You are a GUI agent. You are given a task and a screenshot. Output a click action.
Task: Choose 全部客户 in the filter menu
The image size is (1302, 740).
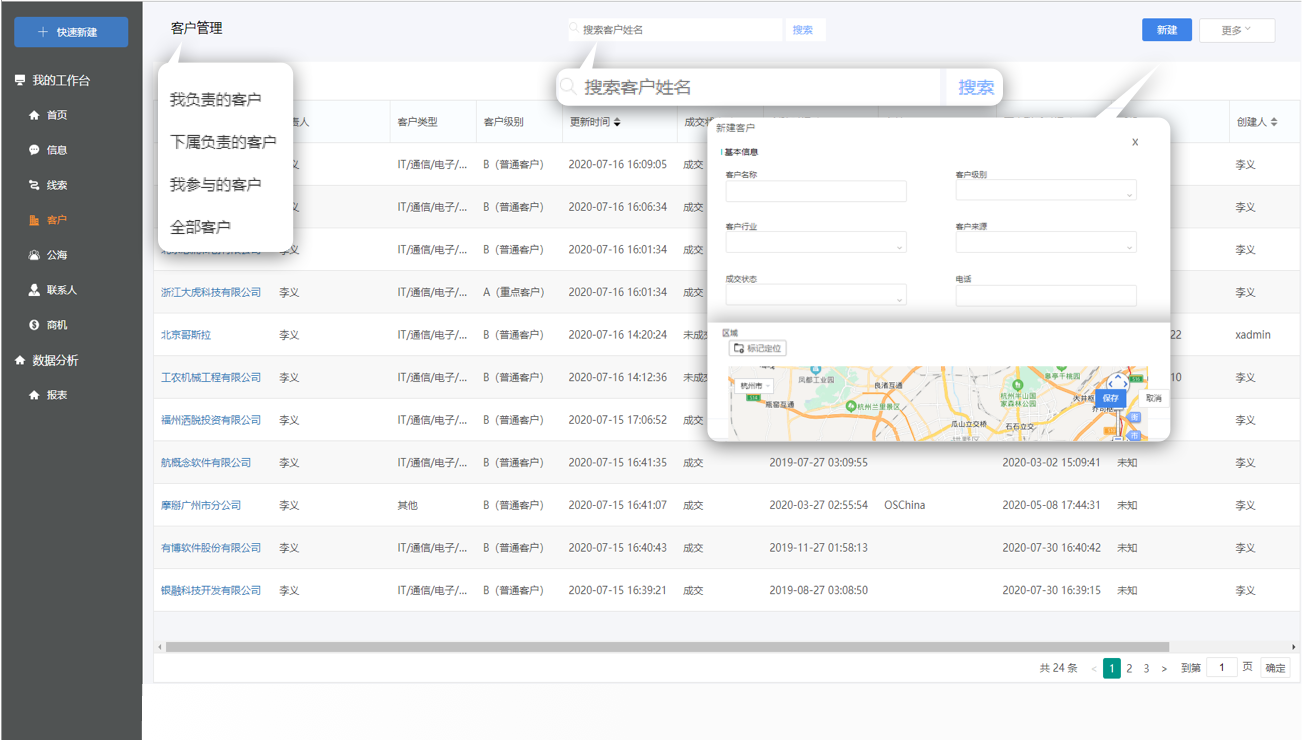click(x=201, y=227)
